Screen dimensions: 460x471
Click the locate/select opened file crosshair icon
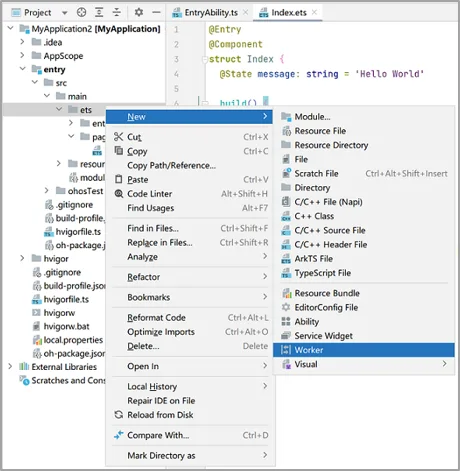pos(81,13)
